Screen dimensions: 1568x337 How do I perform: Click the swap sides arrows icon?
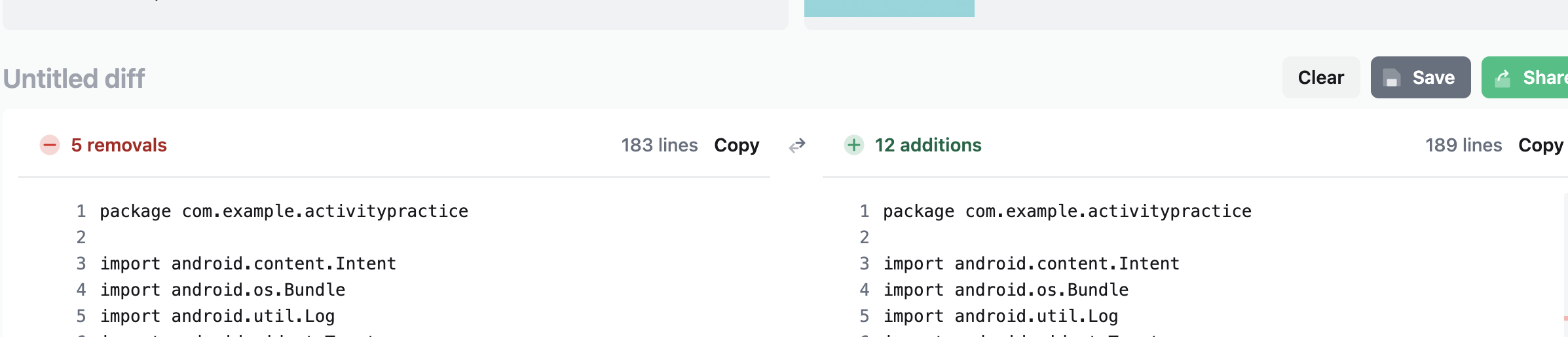797,146
